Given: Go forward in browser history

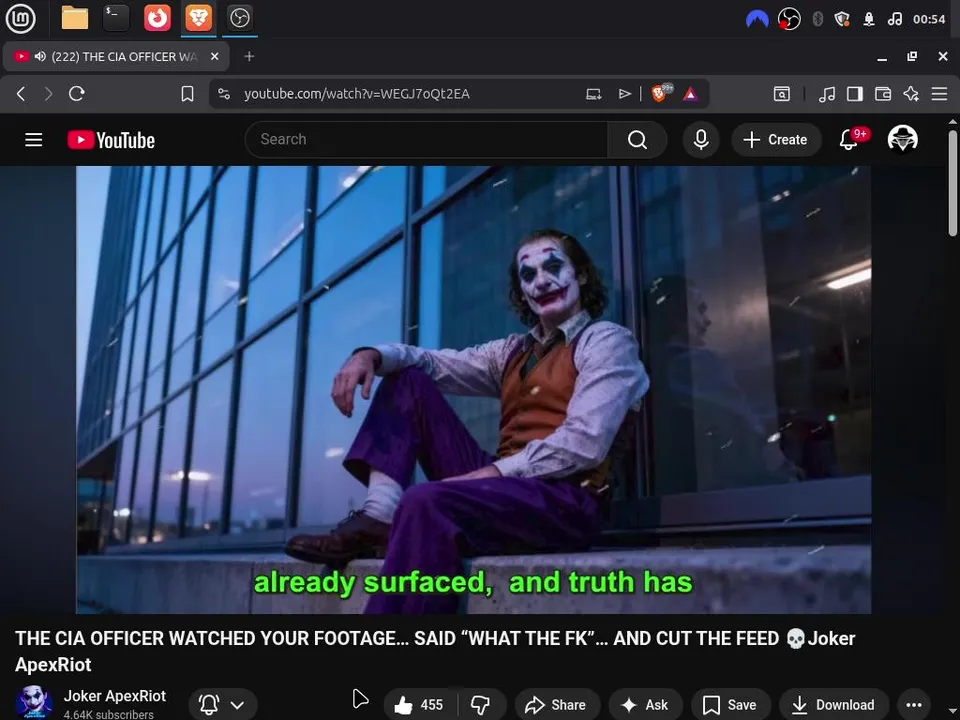Looking at the screenshot, I should pyautogui.click(x=48, y=94).
